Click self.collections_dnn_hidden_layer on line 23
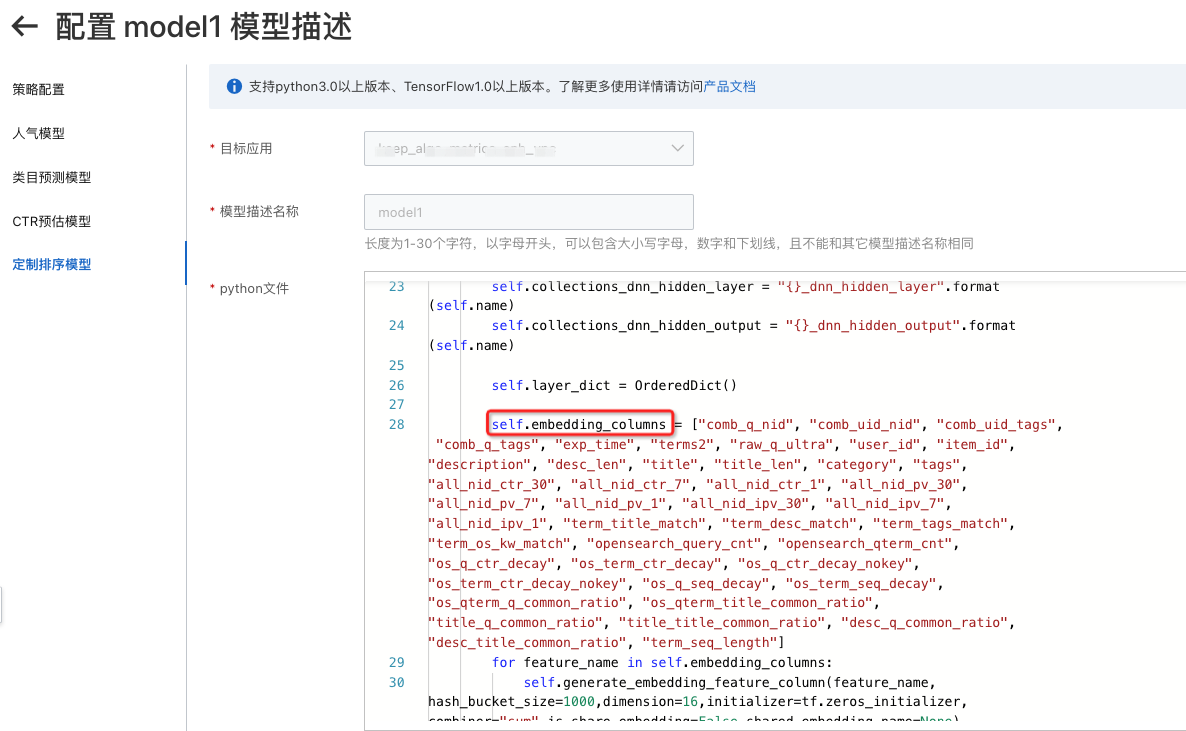 pos(622,287)
